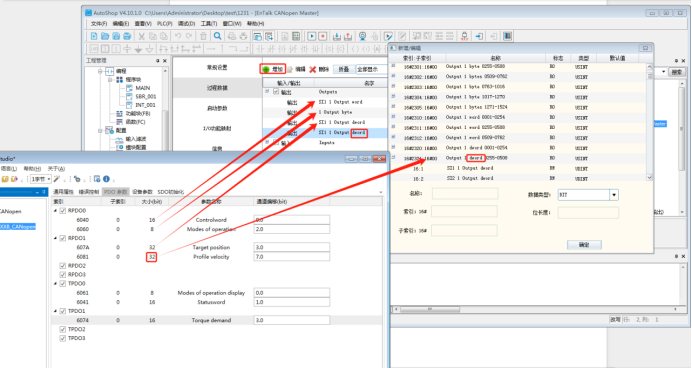Click the 搜索 search button on right panel

click(x=677, y=71)
